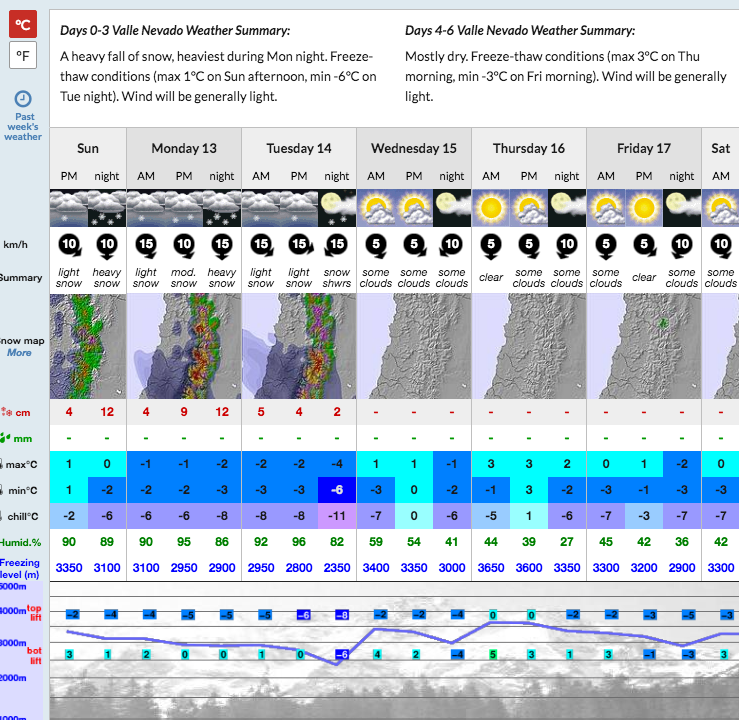Click the bot lift label
Viewport: 739px width, 720px height.
coord(34,655)
